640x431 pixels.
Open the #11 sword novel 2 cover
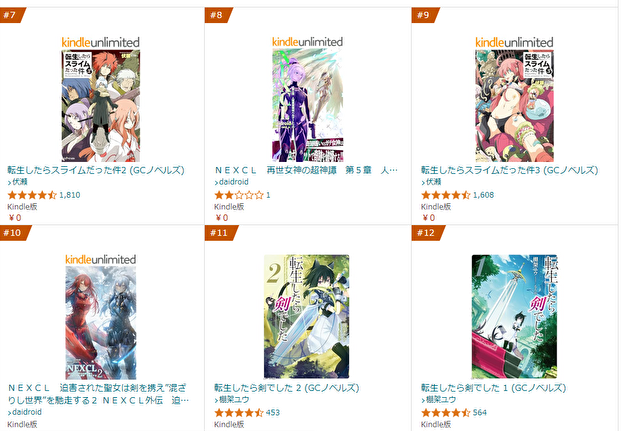(307, 316)
